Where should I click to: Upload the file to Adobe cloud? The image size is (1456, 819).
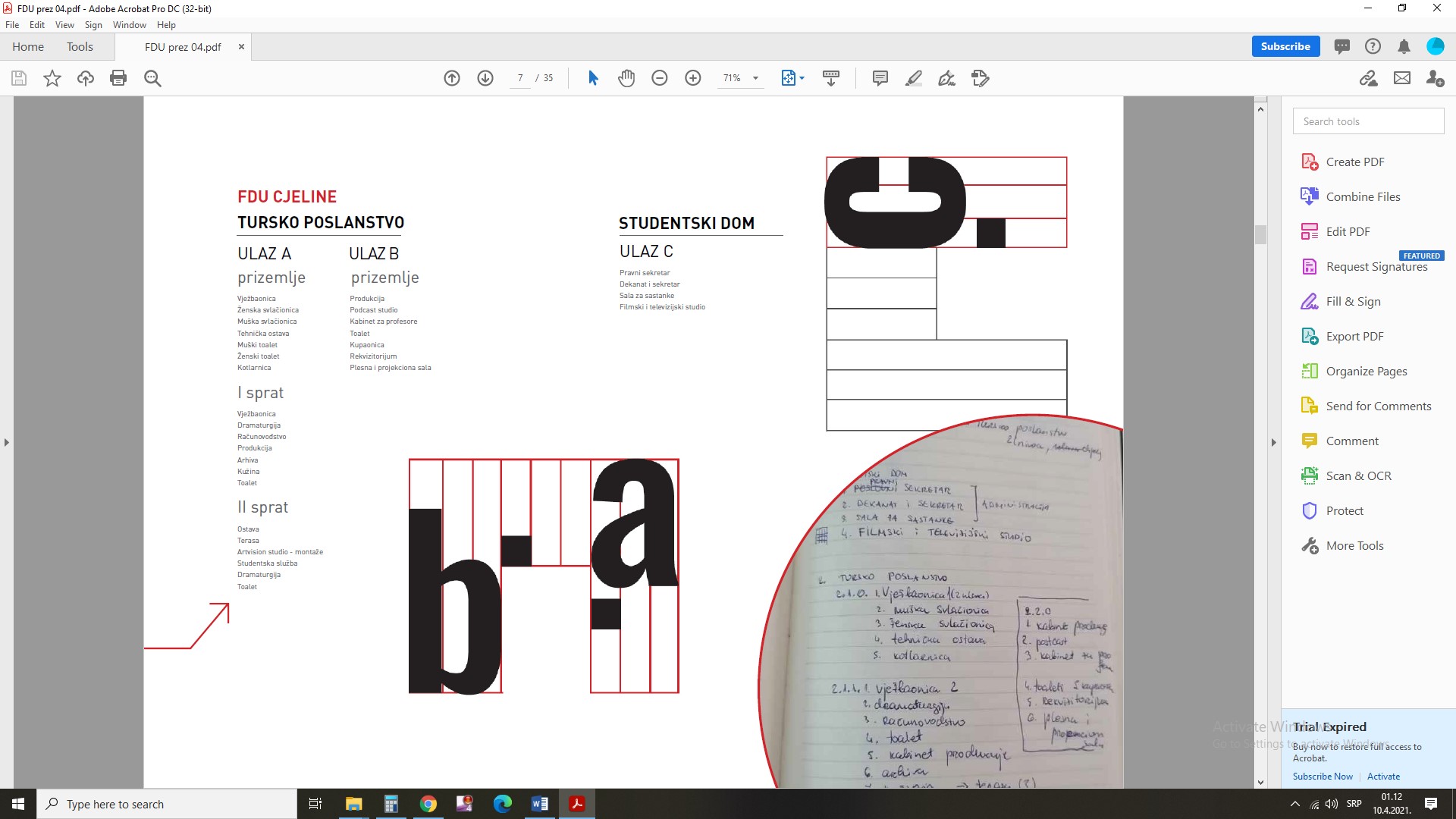tap(86, 78)
